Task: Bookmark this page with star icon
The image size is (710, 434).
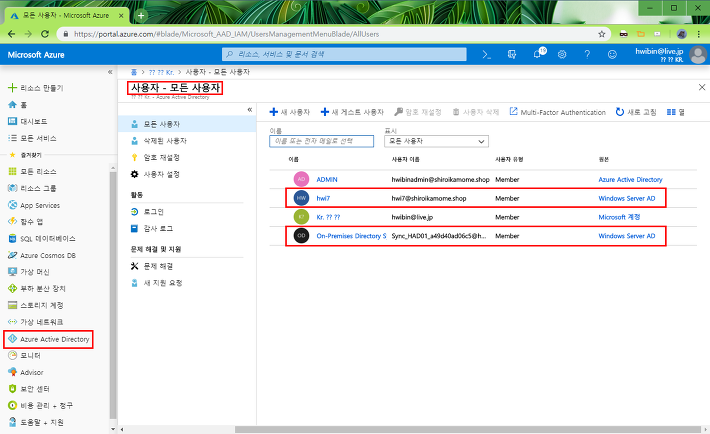Action: [x=602, y=34]
